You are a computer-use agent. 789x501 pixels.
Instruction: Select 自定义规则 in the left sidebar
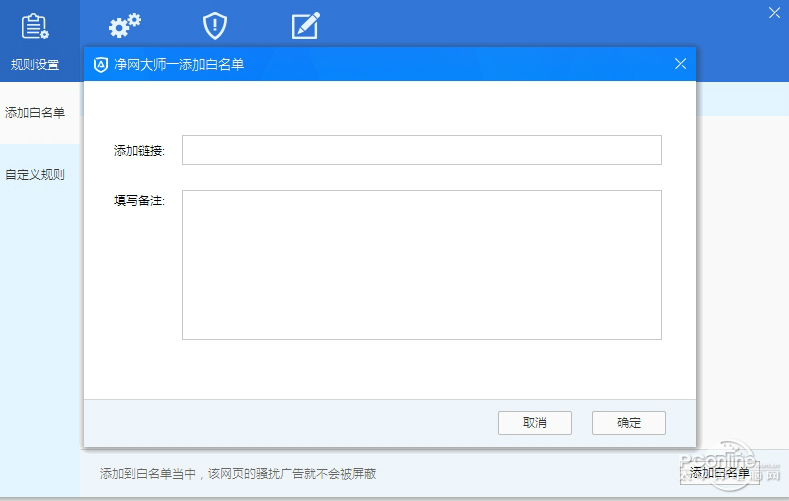point(35,175)
